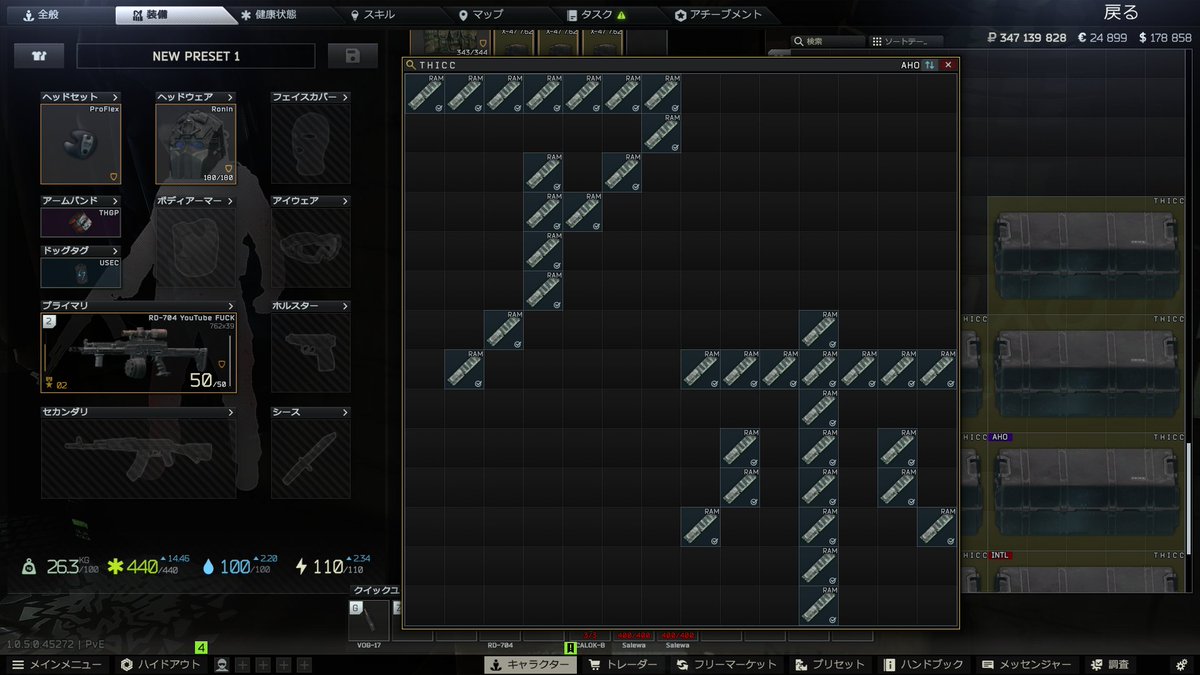The height and width of the screenshot is (675, 1200).
Task: Expand the フェイスカバー slot arrow
Action: (346, 97)
